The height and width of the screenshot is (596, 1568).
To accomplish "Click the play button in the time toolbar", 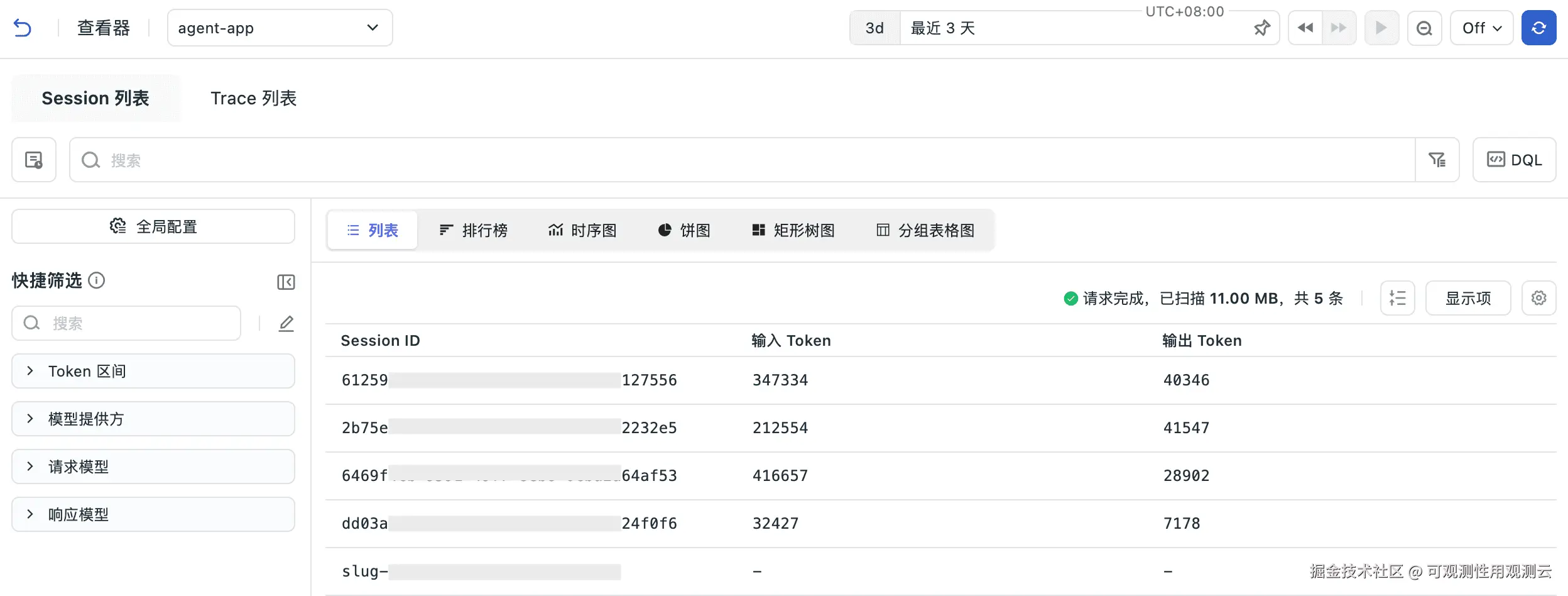I will click(1381, 28).
